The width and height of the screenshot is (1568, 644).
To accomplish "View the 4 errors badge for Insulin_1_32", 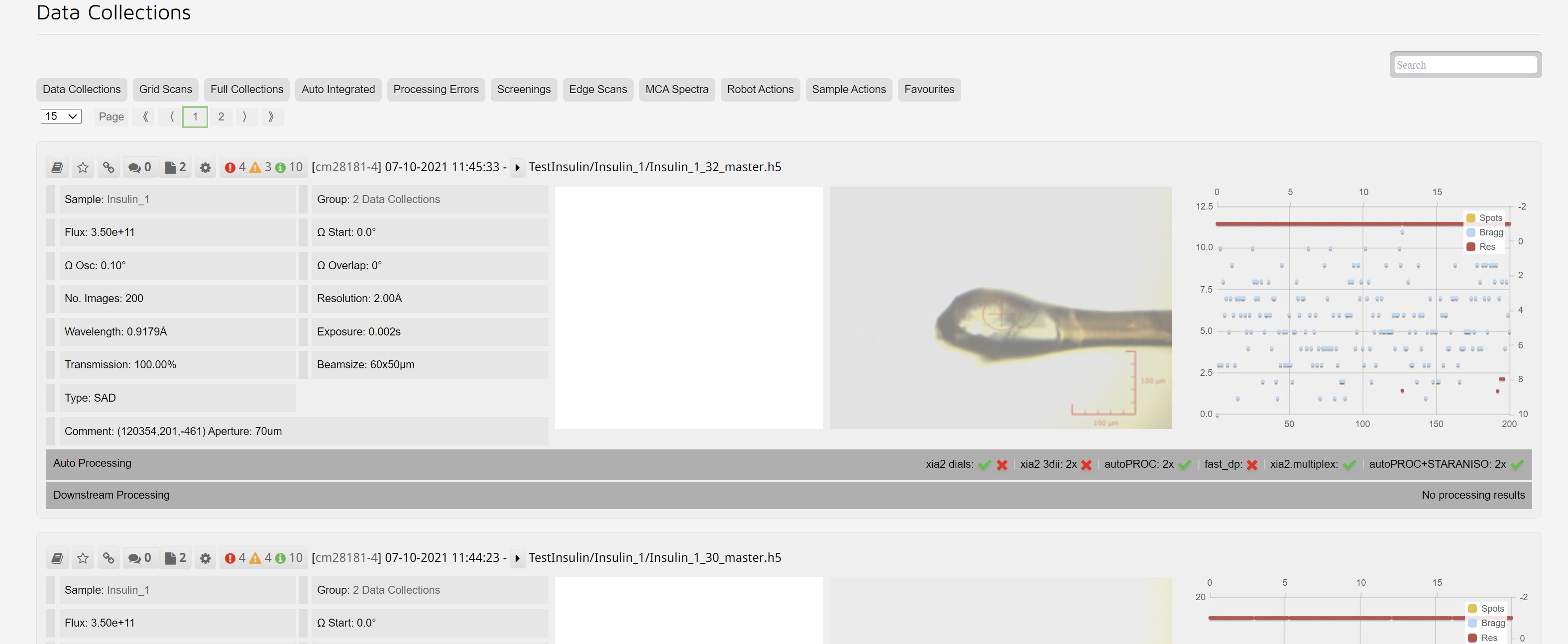I will 235,167.
